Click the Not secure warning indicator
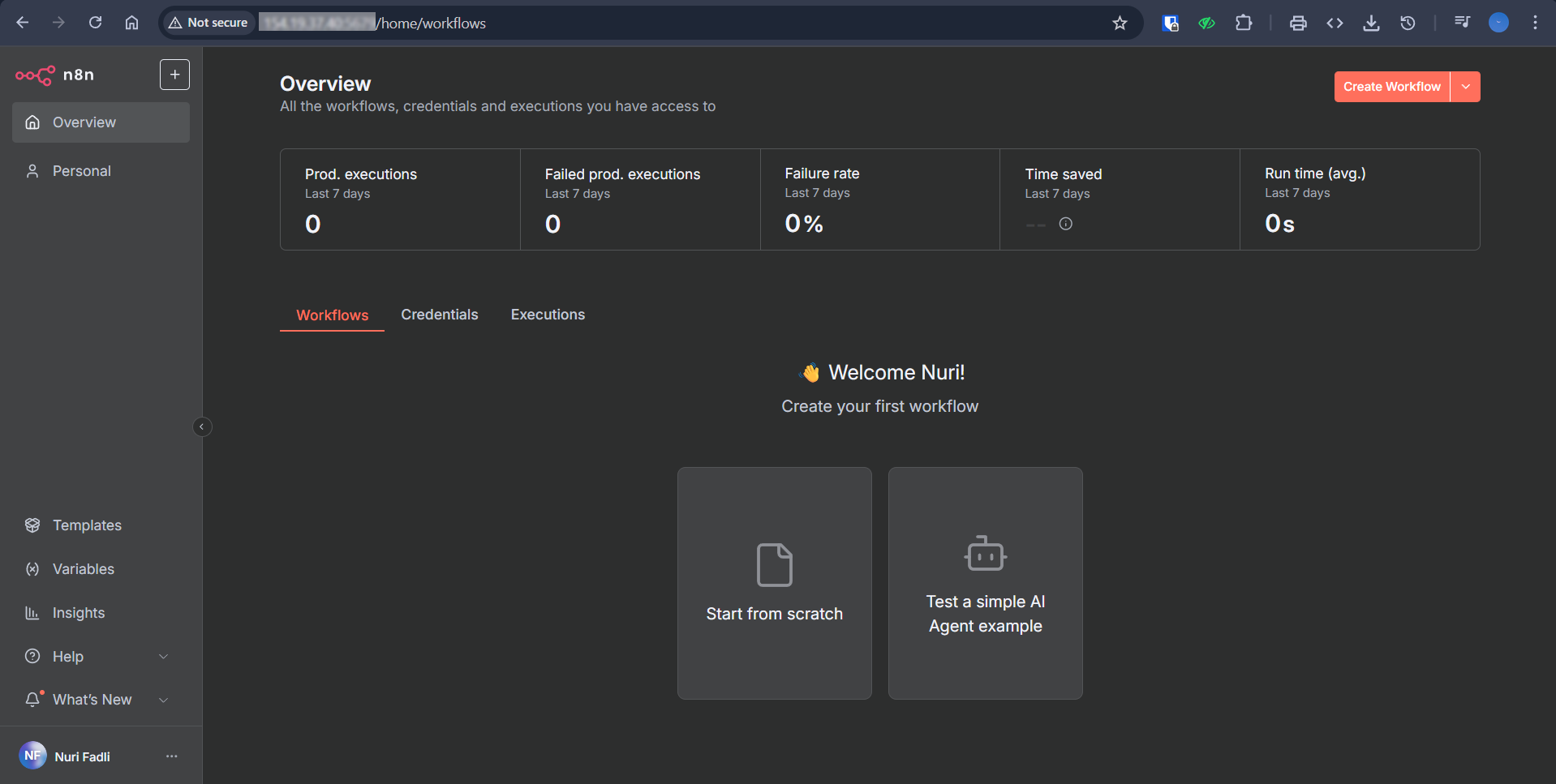Screen dimensions: 1556x784 click(x=208, y=23)
